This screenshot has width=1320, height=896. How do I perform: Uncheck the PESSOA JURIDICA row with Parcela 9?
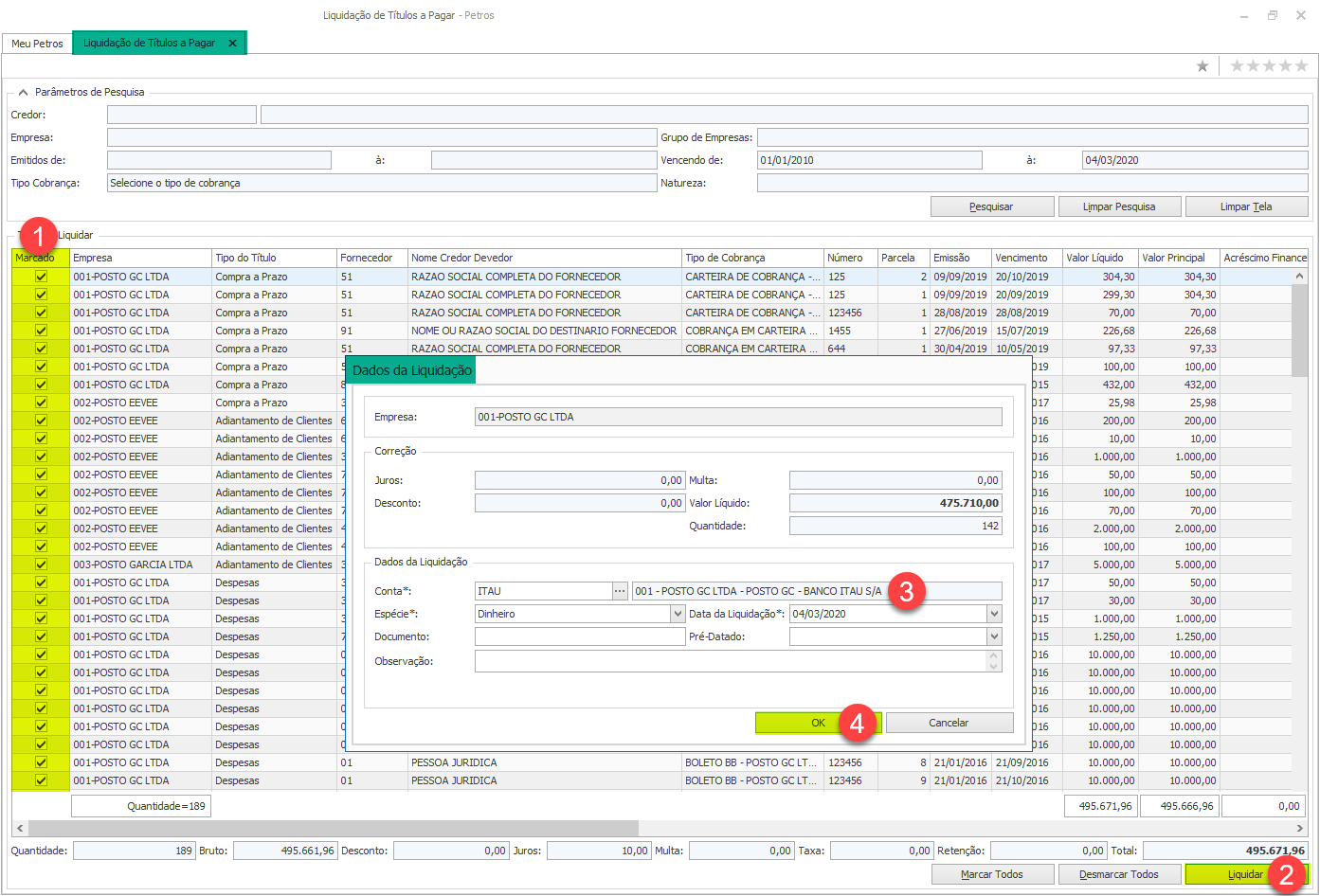click(x=41, y=780)
